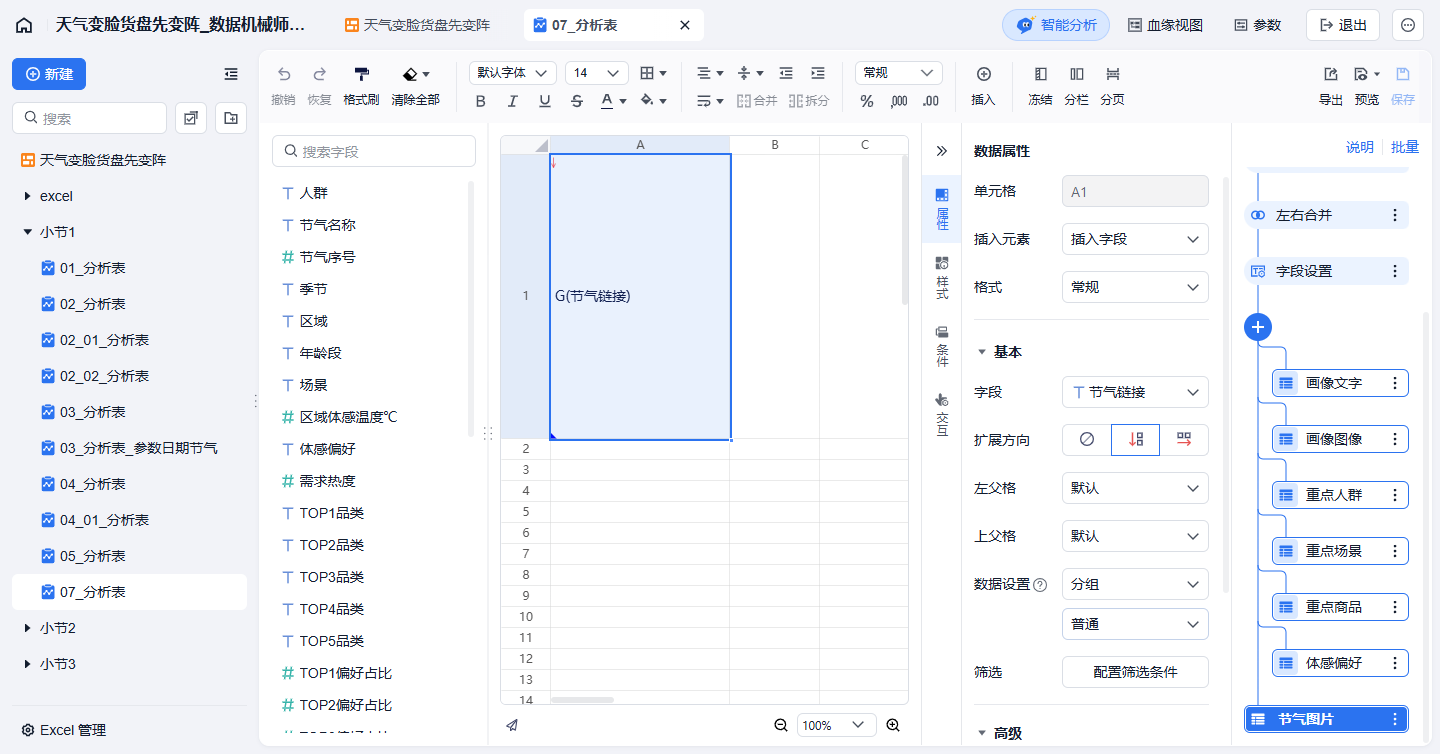The image size is (1440, 754).
Task: Open the 字段 dropdown showing 节气链接
Action: tap(1135, 392)
